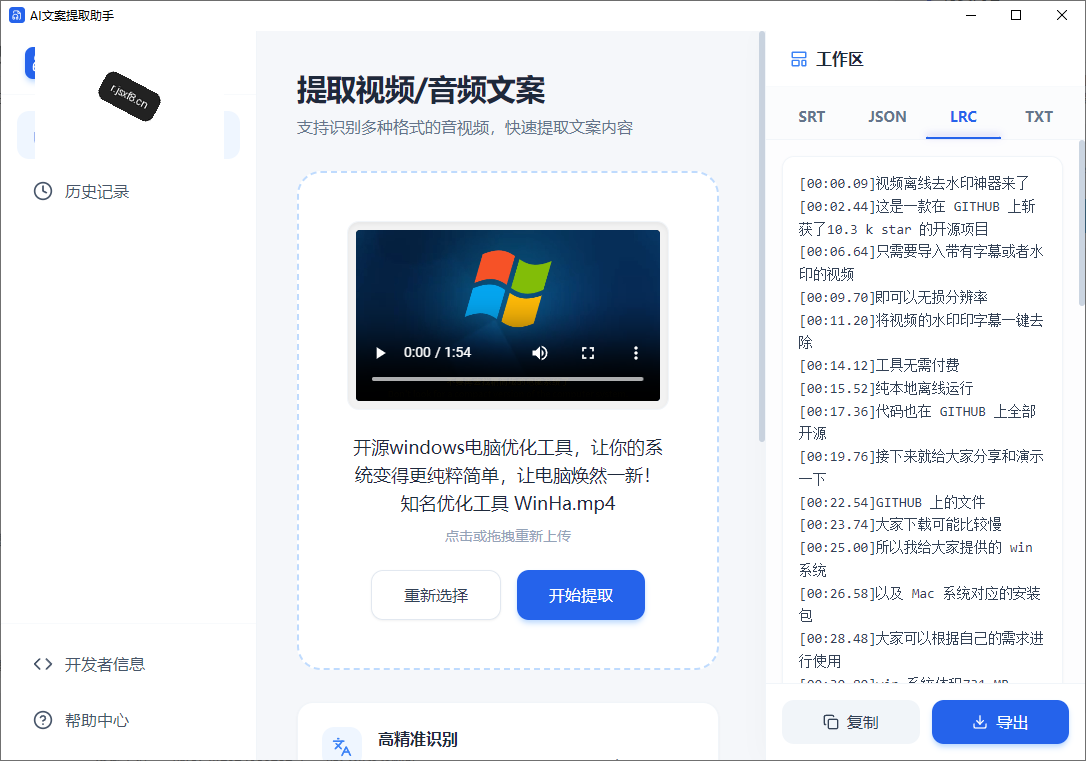Switch to the SRT tab

[811, 116]
